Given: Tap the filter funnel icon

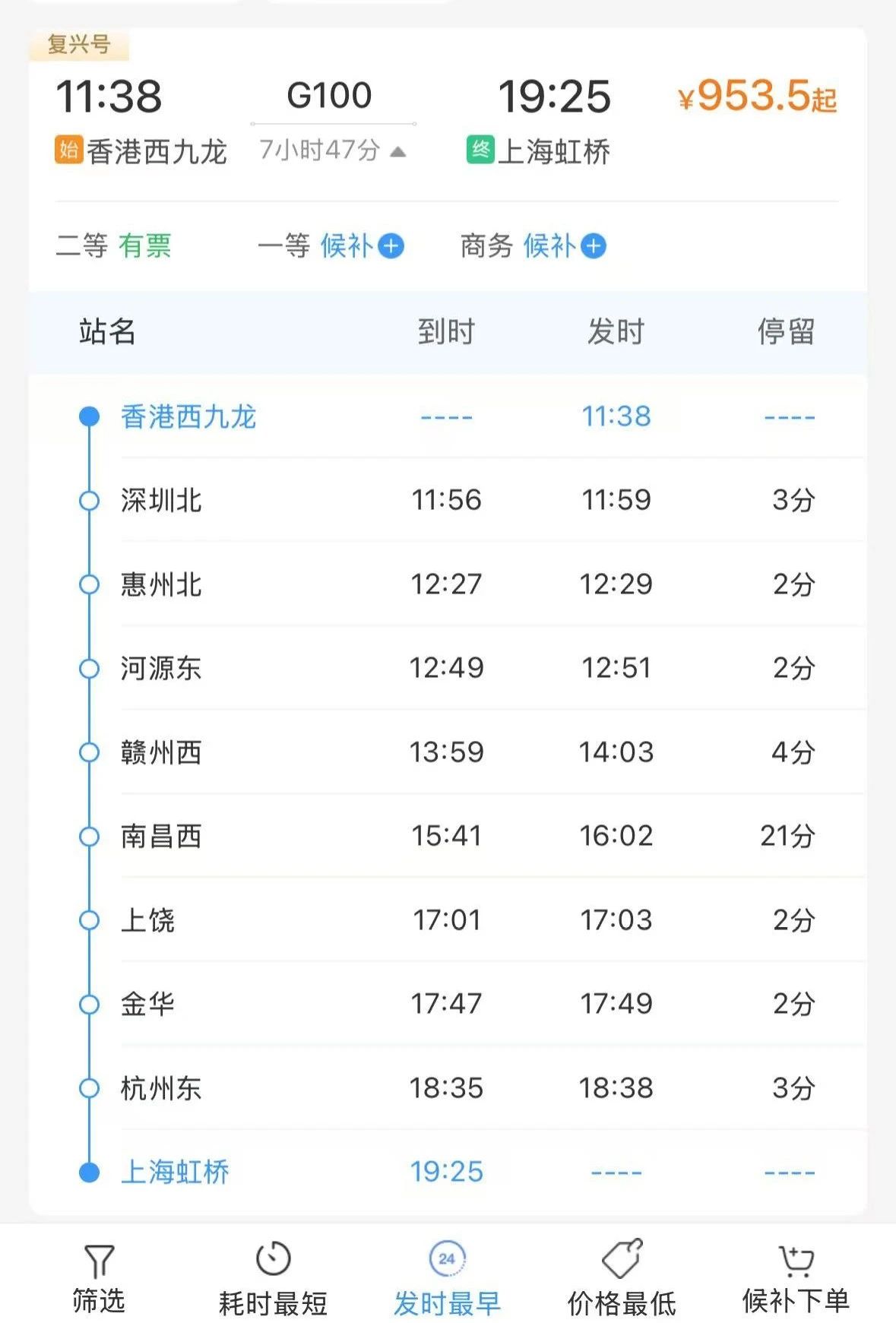Looking at the screenshot, I should pos(98,1260).
